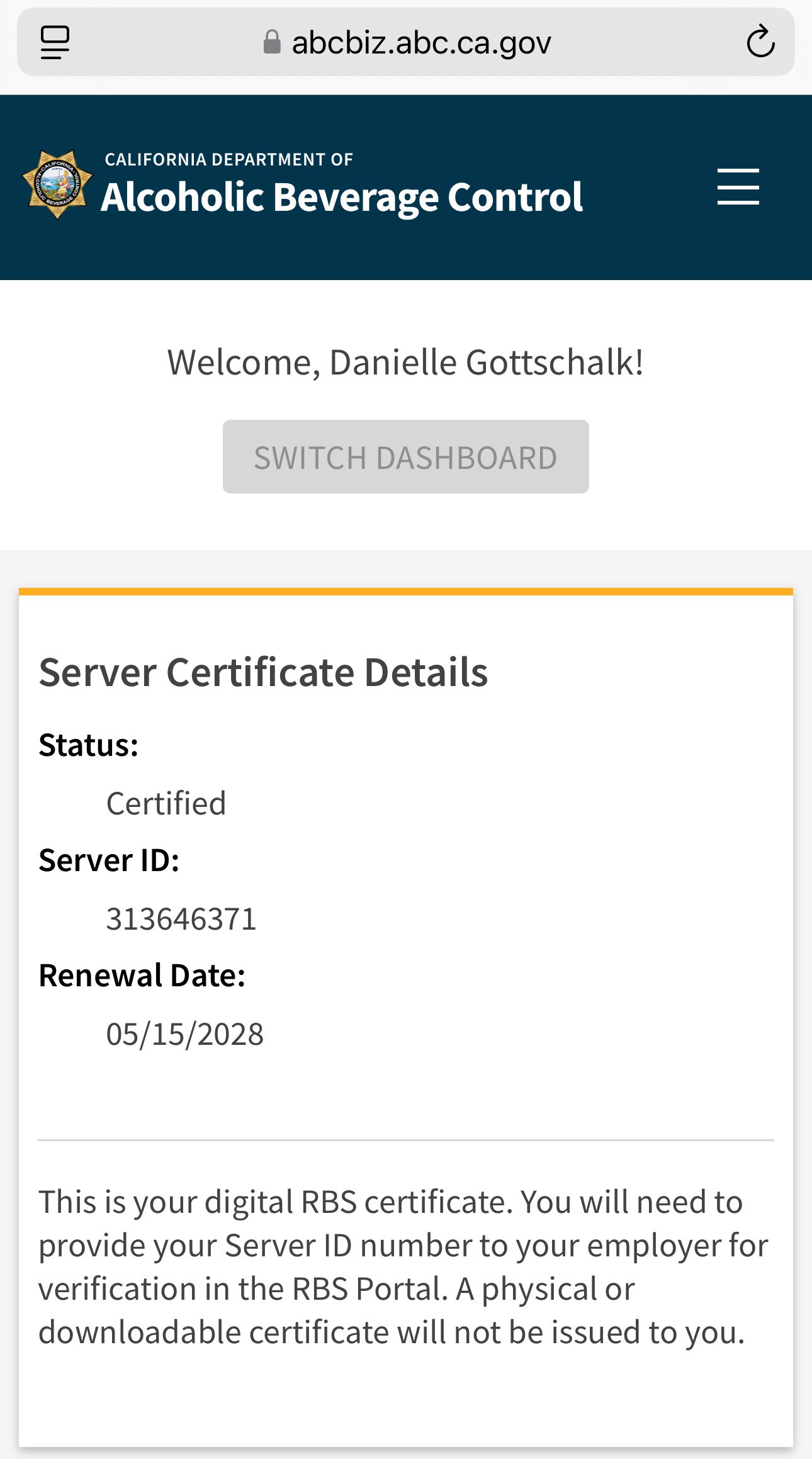The image size is (812, 1459).
Task: Tap the Status label
Action: [x=89, y=745]
